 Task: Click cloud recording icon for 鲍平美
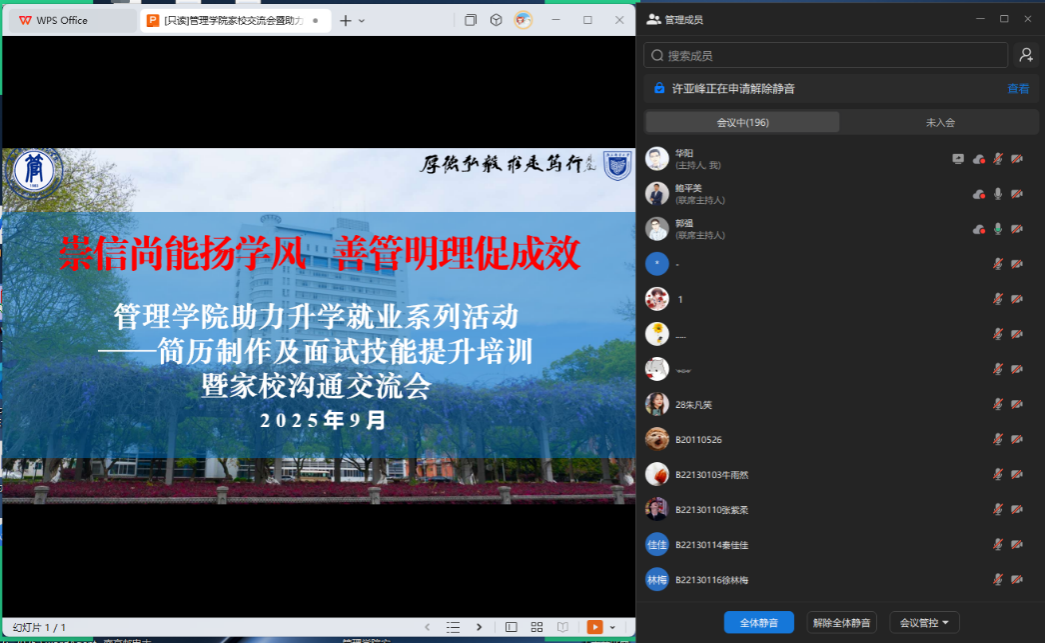(978, 194)
